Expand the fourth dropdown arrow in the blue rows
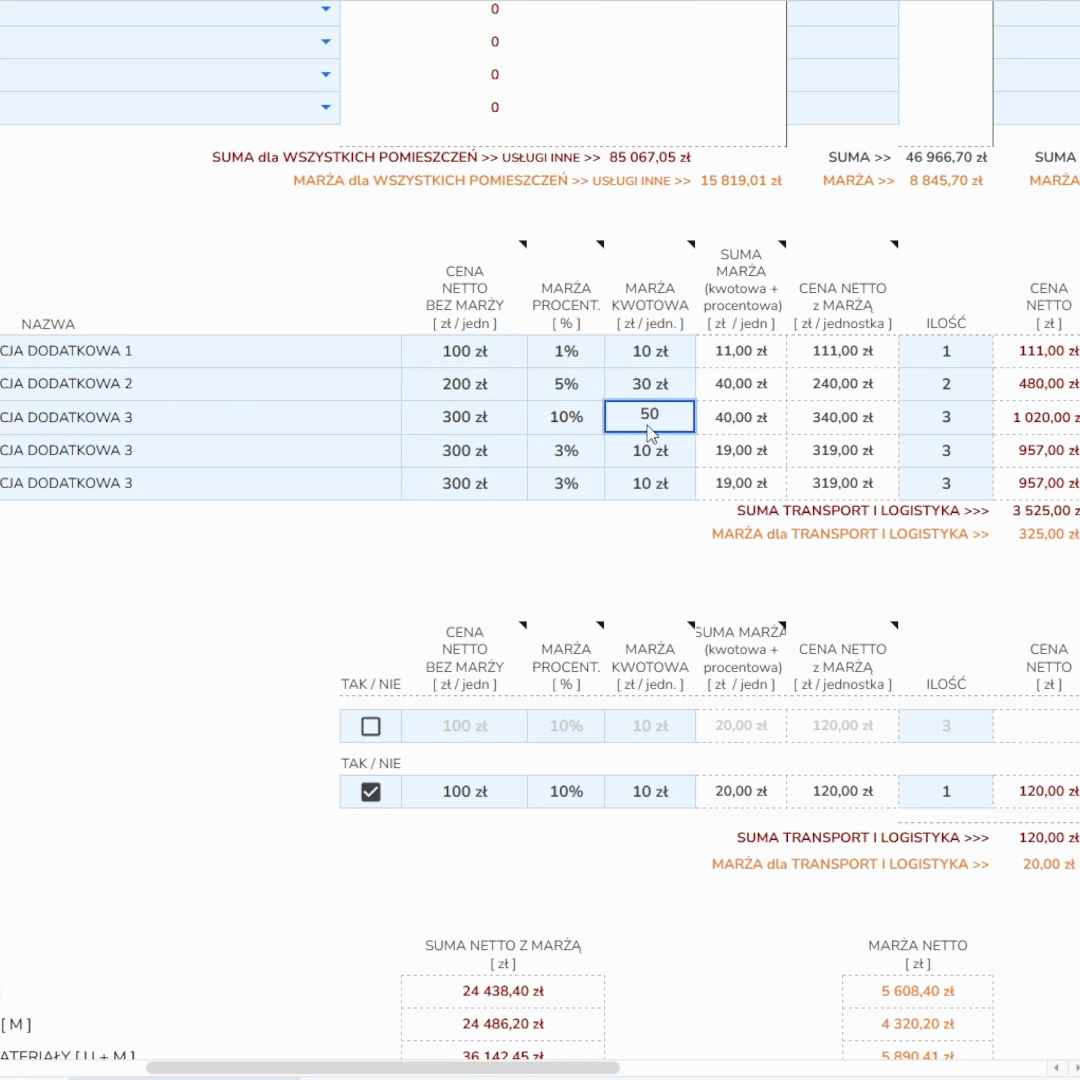This screenshot has width=1080, height=1080. click(x=325, y=107)
